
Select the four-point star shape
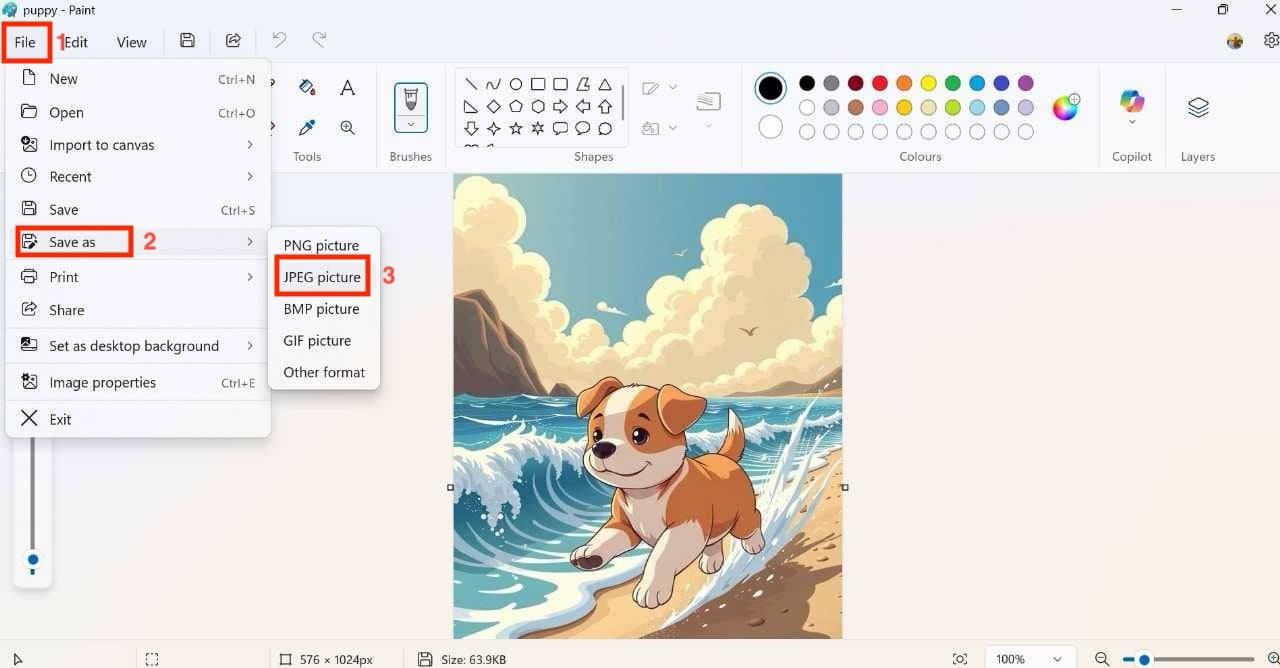tap(493, 128)
